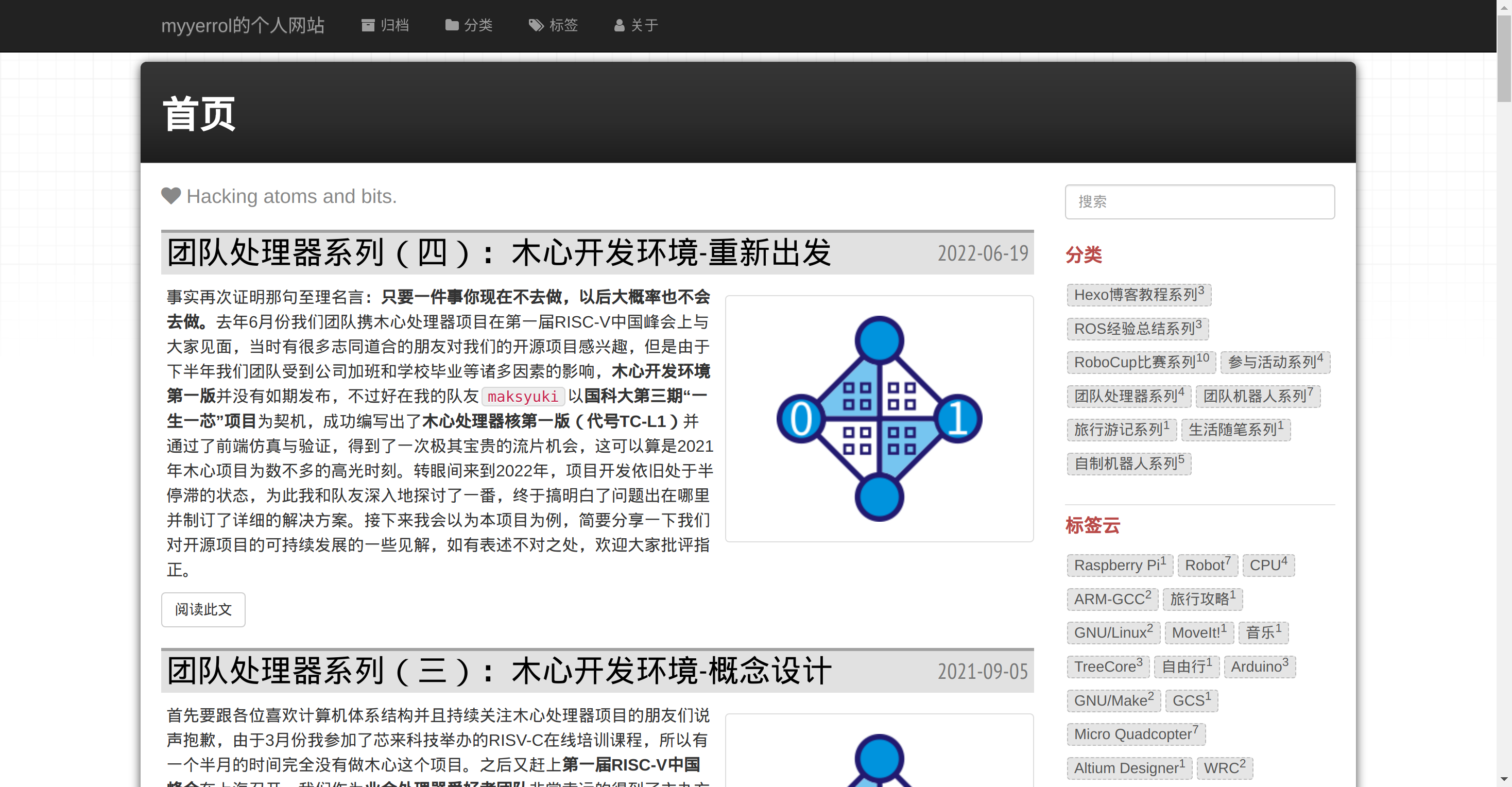The image size is (1512, 787).
Task: Open the 关于 navigation item
Action: pyautogui.click(x=636, y=25)
